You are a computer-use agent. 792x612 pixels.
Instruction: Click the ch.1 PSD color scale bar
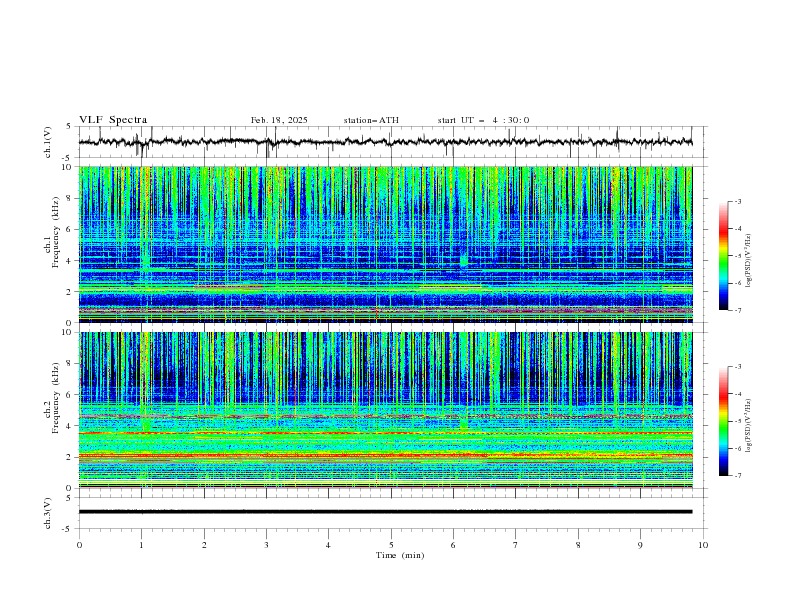[724, 256]
